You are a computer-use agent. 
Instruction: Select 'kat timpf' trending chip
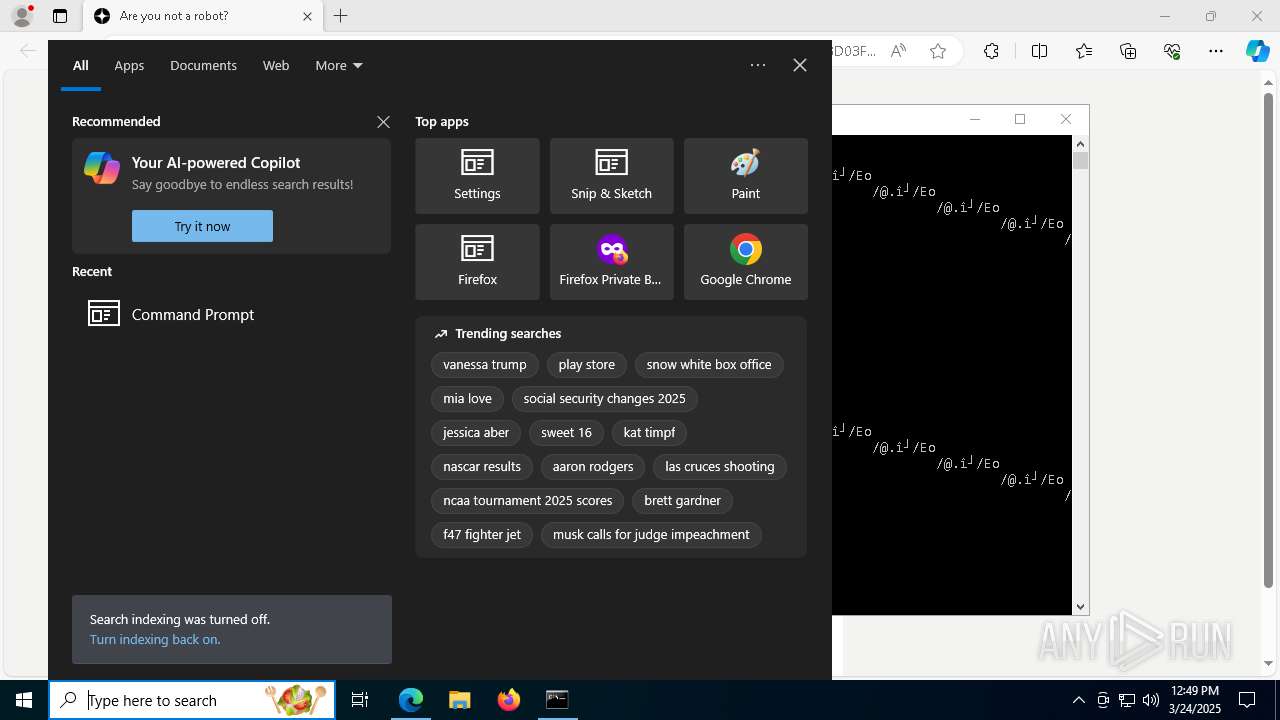[649, 433]
